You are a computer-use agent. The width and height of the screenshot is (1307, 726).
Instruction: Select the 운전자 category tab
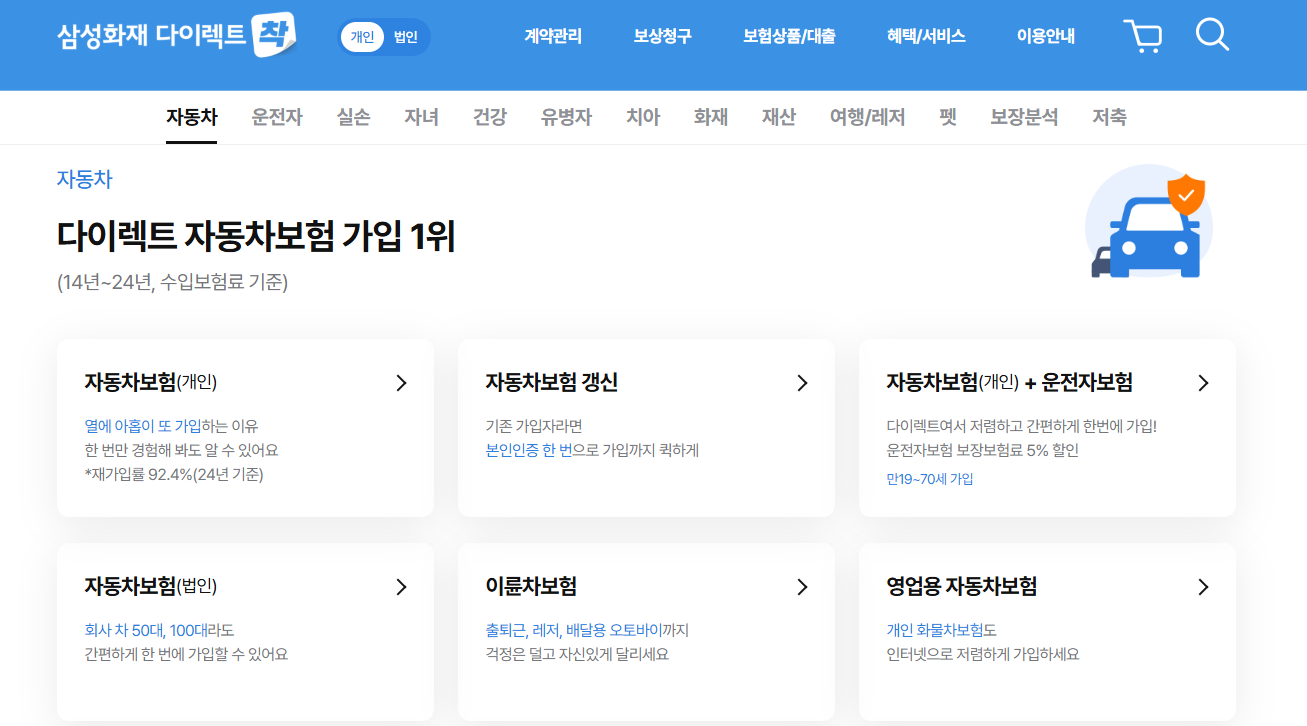(277, 117)
